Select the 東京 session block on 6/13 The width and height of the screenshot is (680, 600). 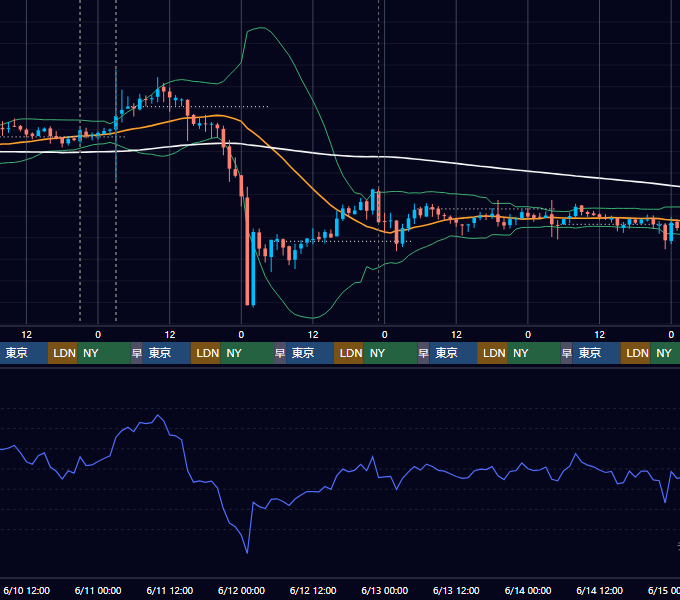click(x=453, y=353)
